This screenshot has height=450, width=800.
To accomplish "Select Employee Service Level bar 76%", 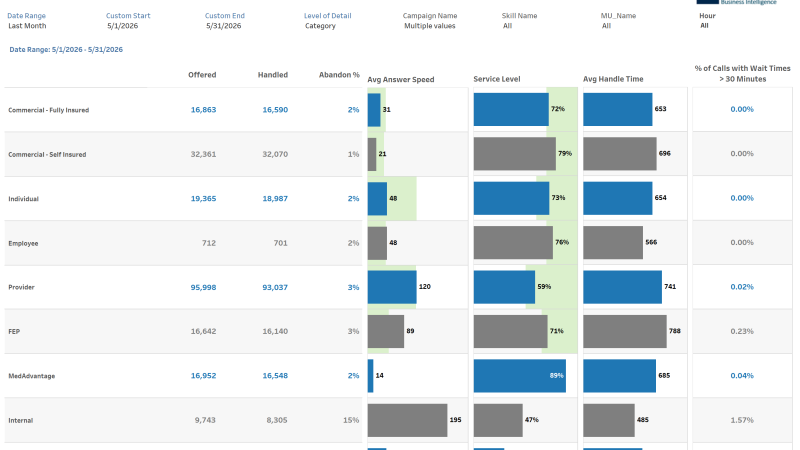I will (513, 242).
